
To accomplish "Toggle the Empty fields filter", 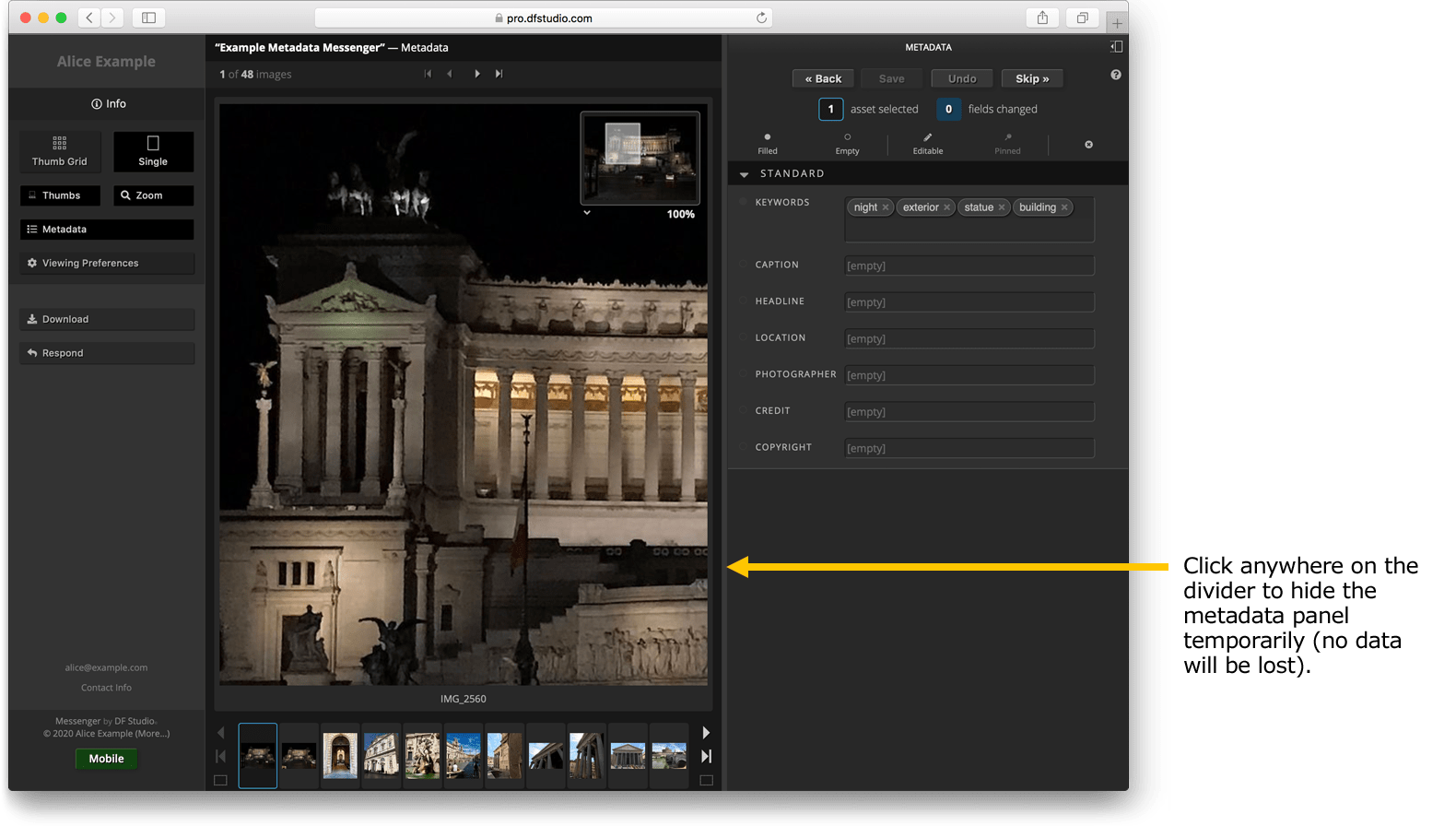I will 847,143.
